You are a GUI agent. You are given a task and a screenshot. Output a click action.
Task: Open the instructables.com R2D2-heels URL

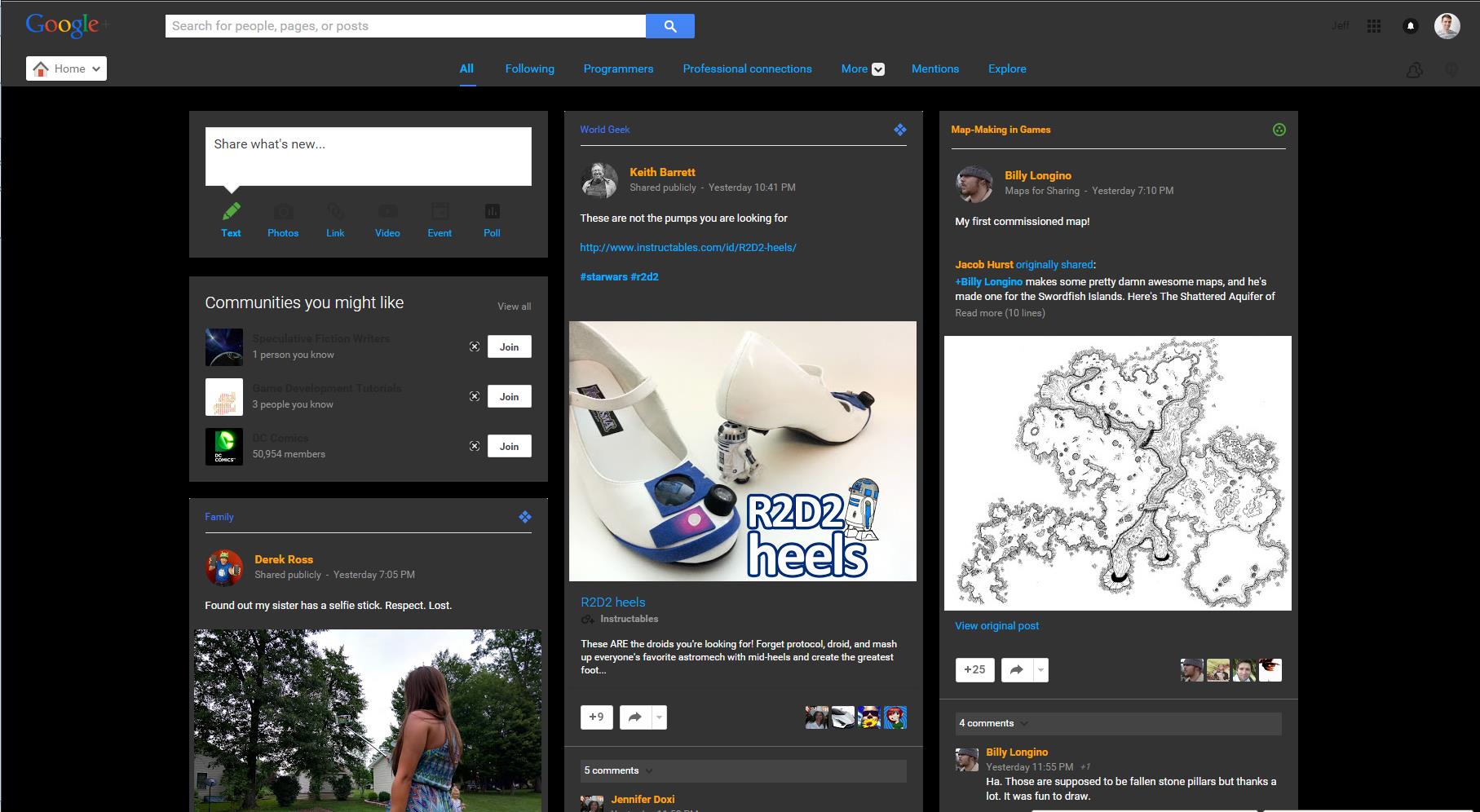click(x=688, y=247)
